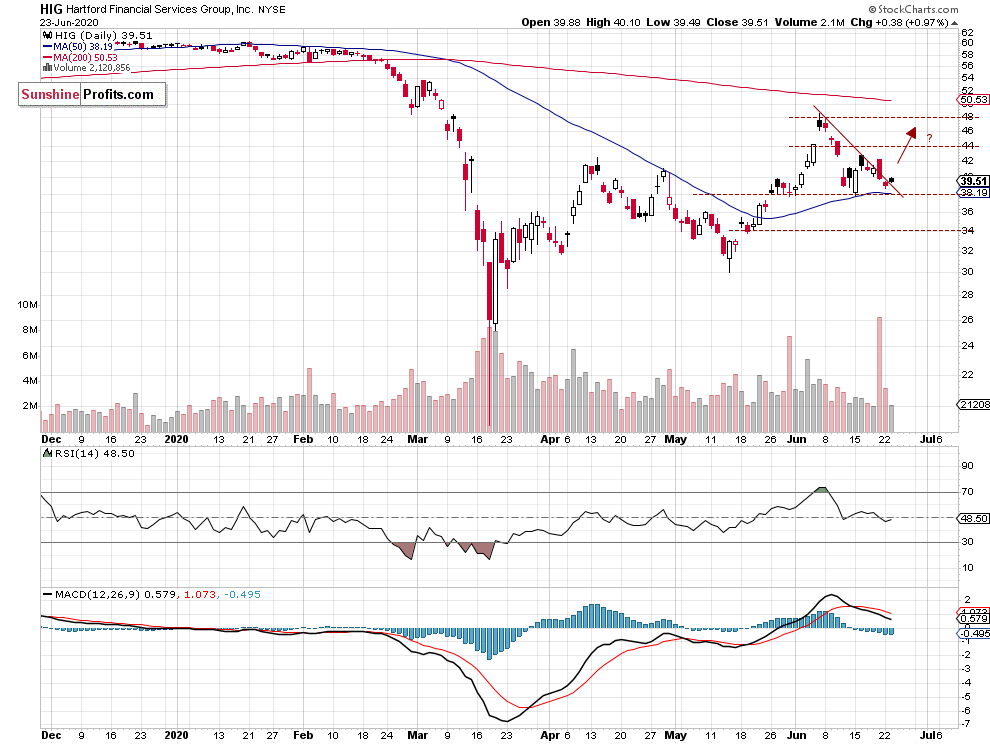
Task: Click the red MACD signal value 1.073
Action: point(200,594)
